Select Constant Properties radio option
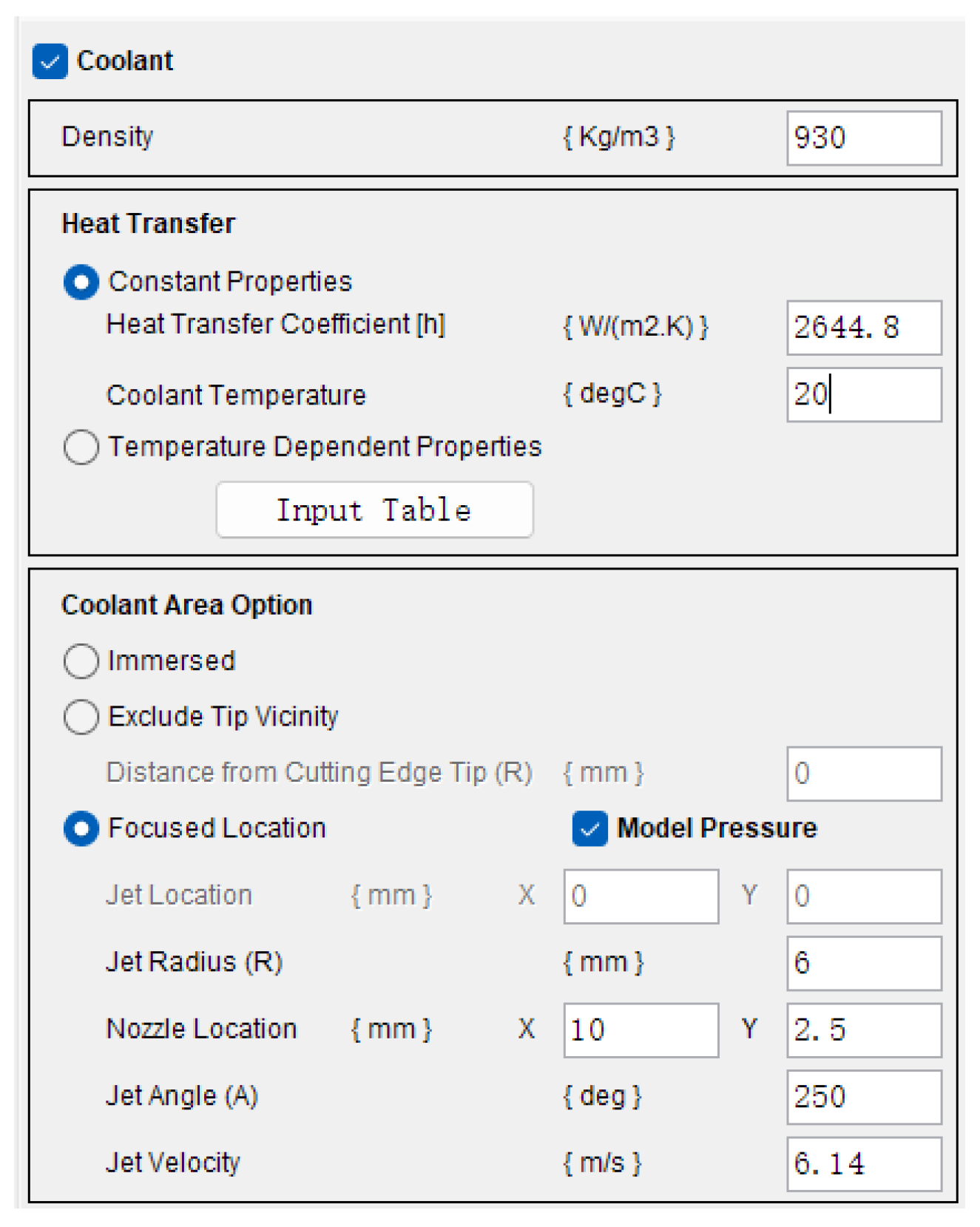 click(x=81, y=282)
